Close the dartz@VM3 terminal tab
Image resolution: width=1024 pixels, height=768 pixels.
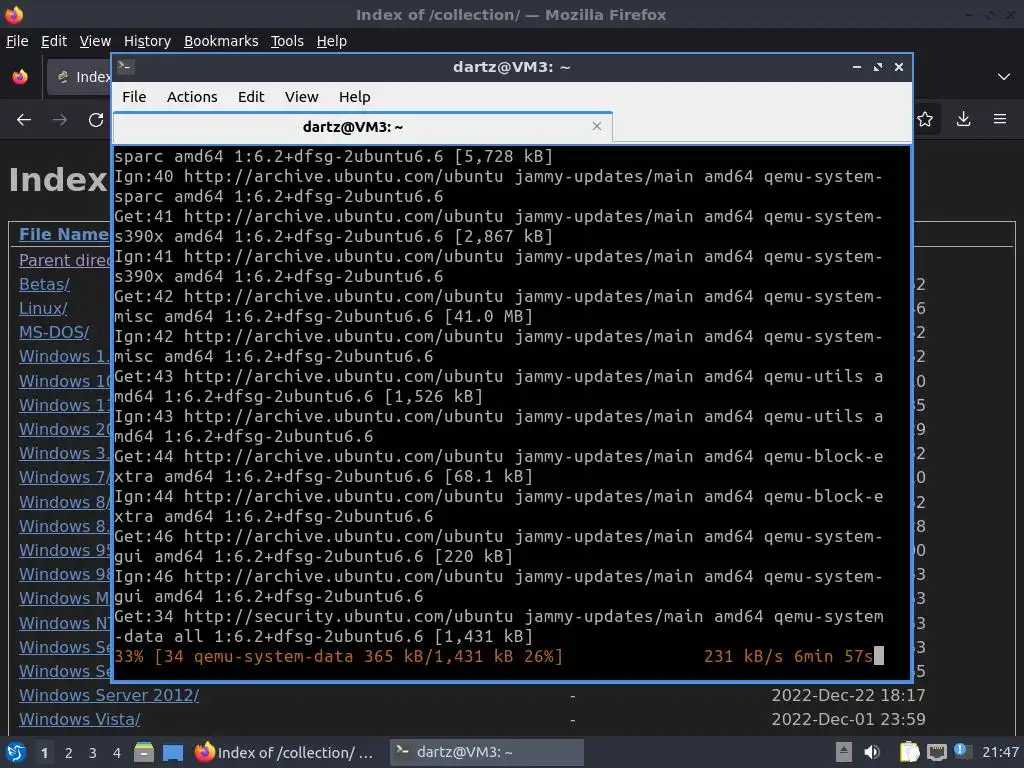click(596, 126)
